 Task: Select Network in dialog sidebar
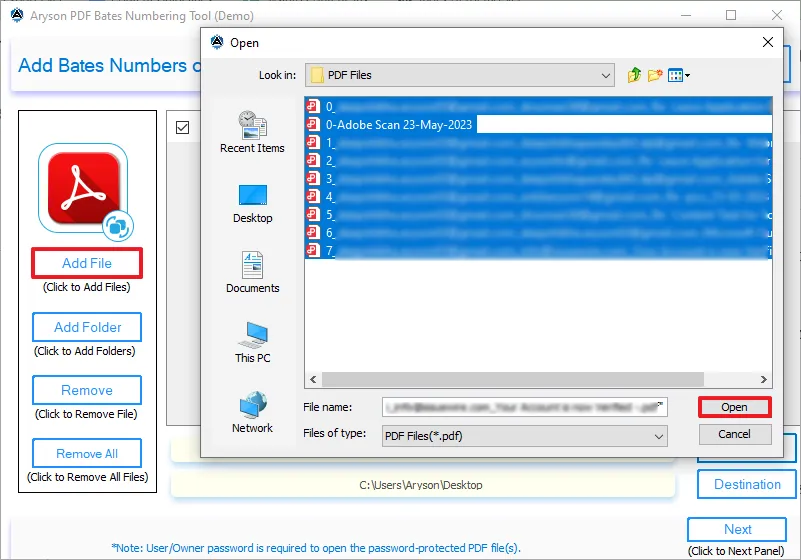(x=252, y=413)
